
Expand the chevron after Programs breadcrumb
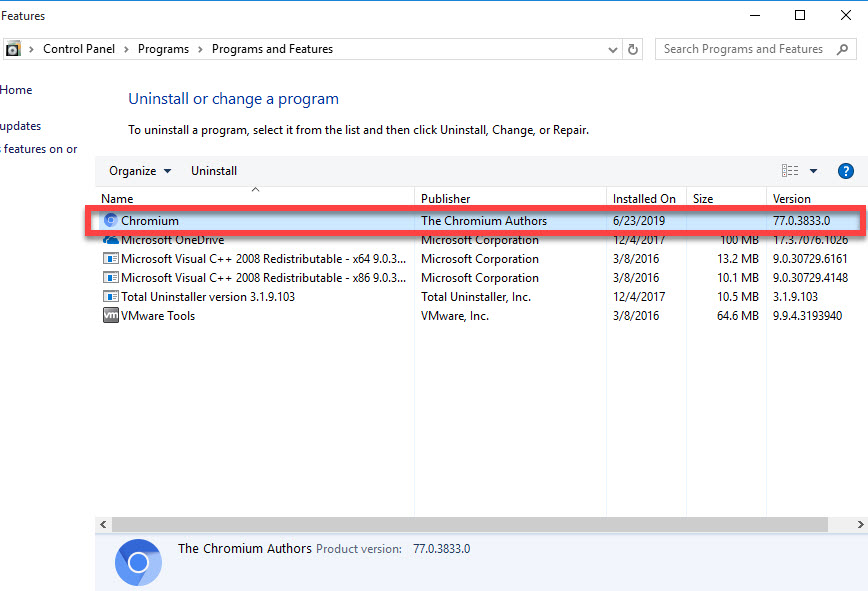pos(200,49)
